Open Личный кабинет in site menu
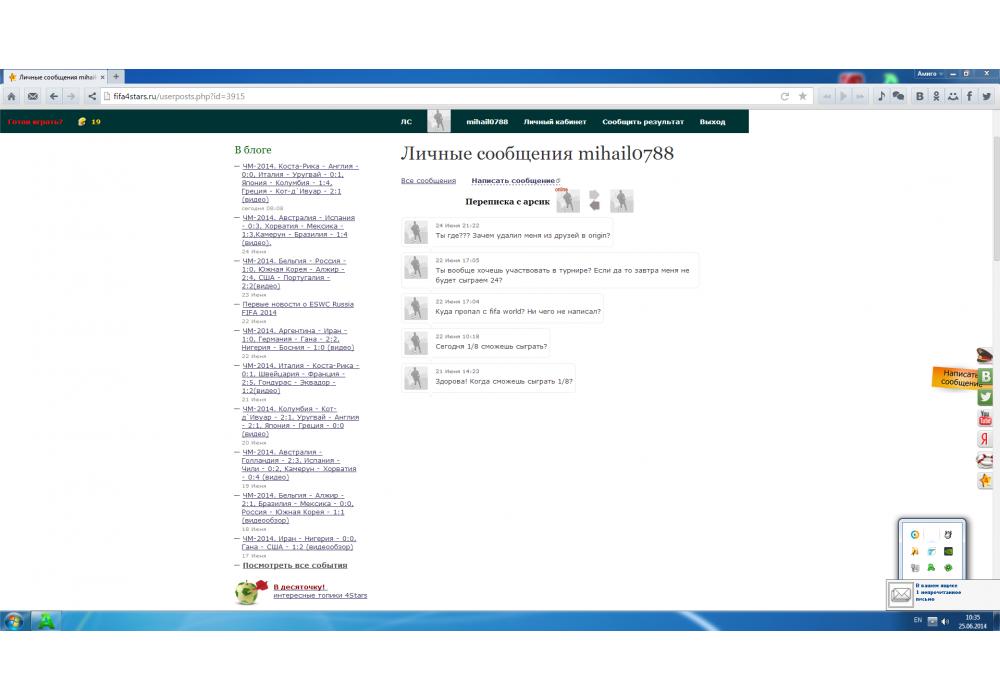The height and width of the screenshot is (700, 1000). (x=554, y=122)
